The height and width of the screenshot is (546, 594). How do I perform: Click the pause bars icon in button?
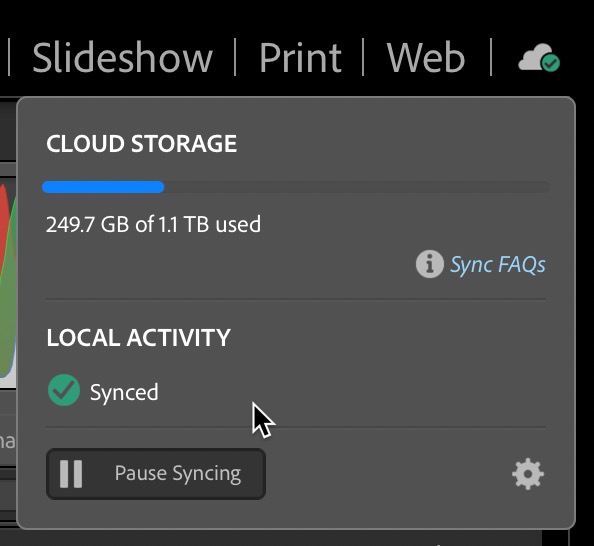[71, 474]
